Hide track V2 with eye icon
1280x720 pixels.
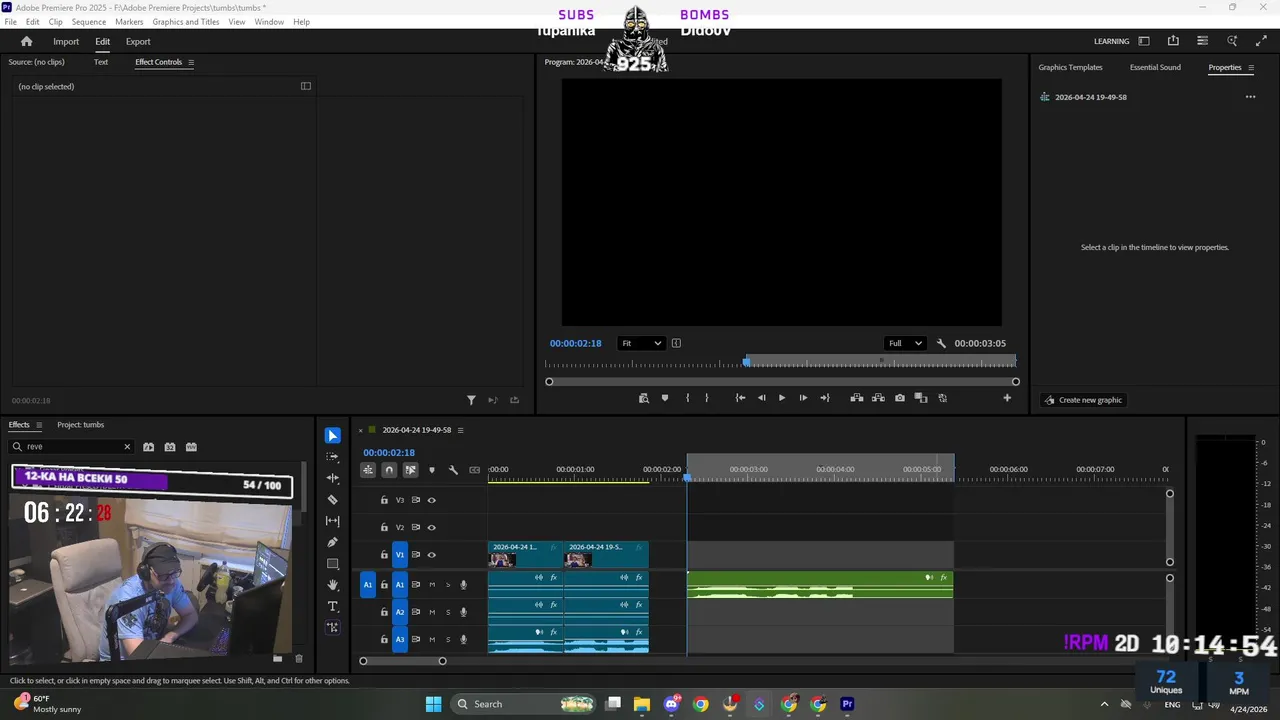pyautogui.click(x=432, y=527)
